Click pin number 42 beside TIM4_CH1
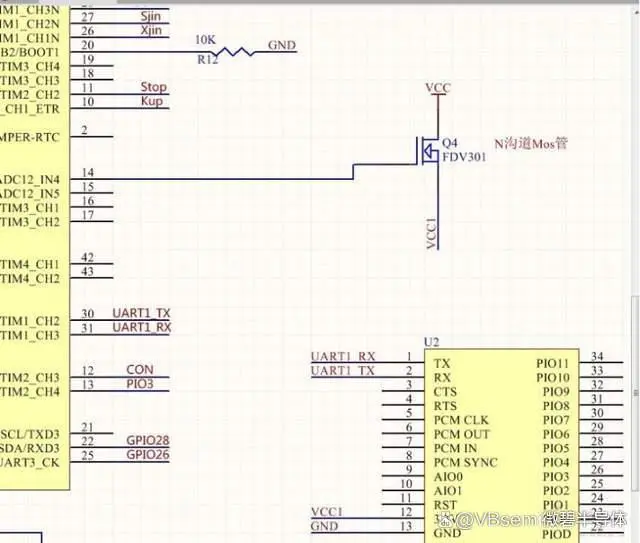640x543 pixels. tap(87, 258)
